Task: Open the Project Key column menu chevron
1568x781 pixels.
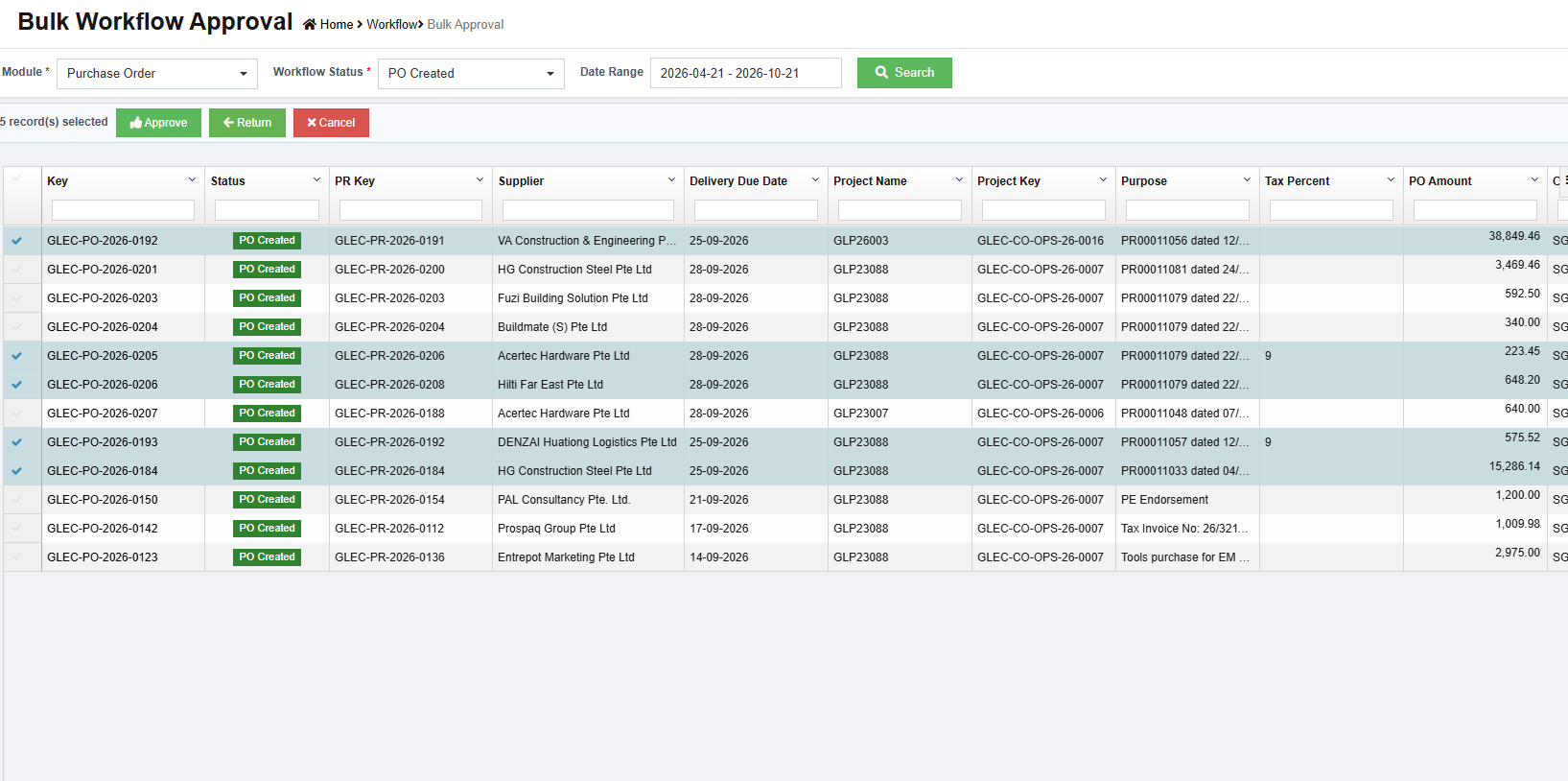Action: [x=1103, y=179]
